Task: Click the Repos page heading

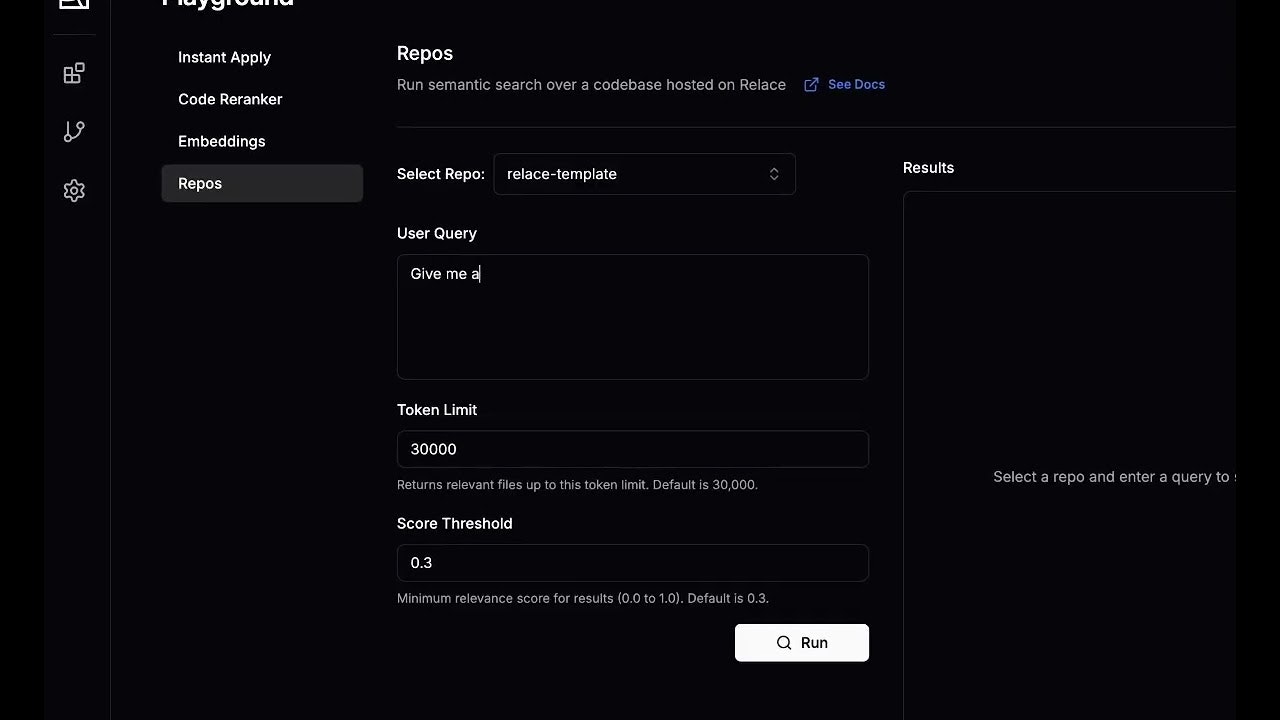Action: tap(424, 53)
